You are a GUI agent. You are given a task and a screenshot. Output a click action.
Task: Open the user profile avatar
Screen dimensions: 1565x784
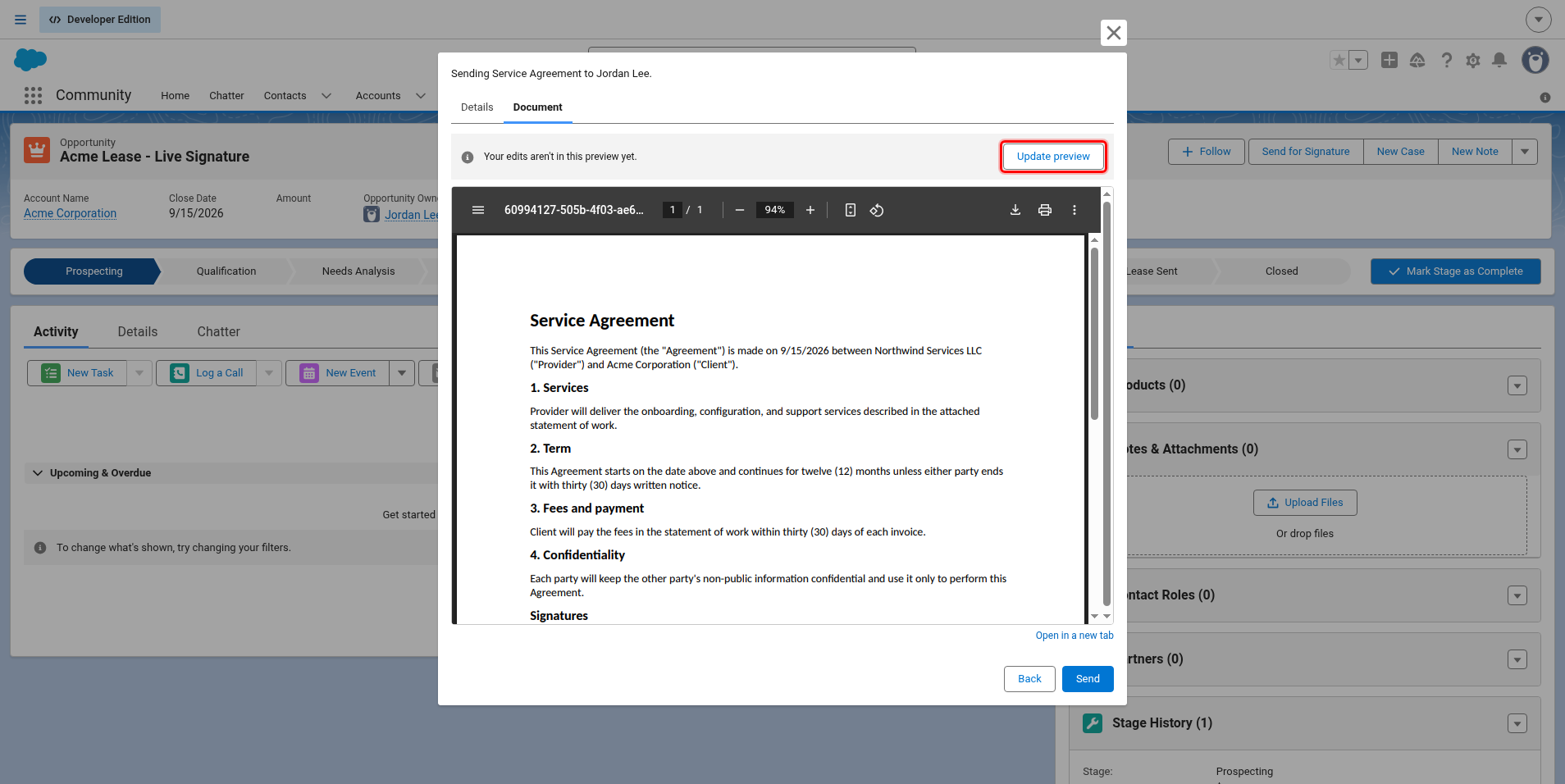point(1535,60)
